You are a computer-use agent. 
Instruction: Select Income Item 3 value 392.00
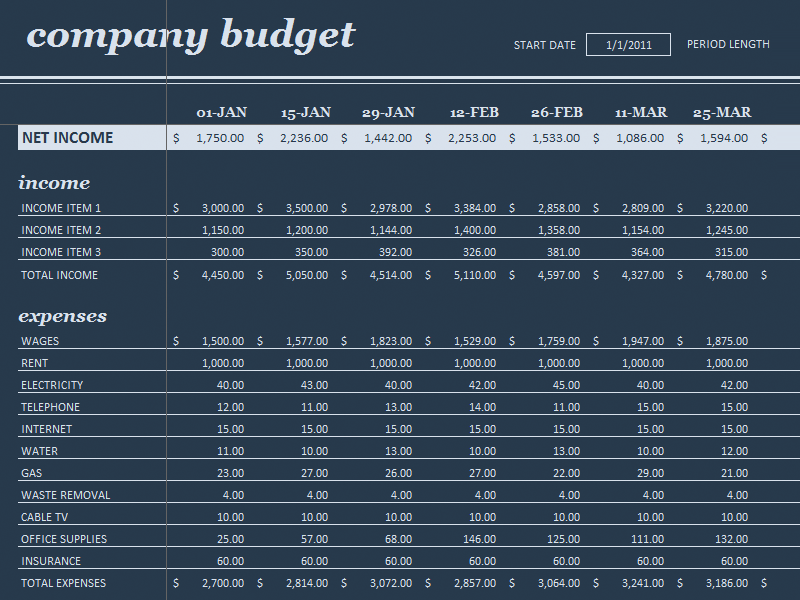click(395, 252)
